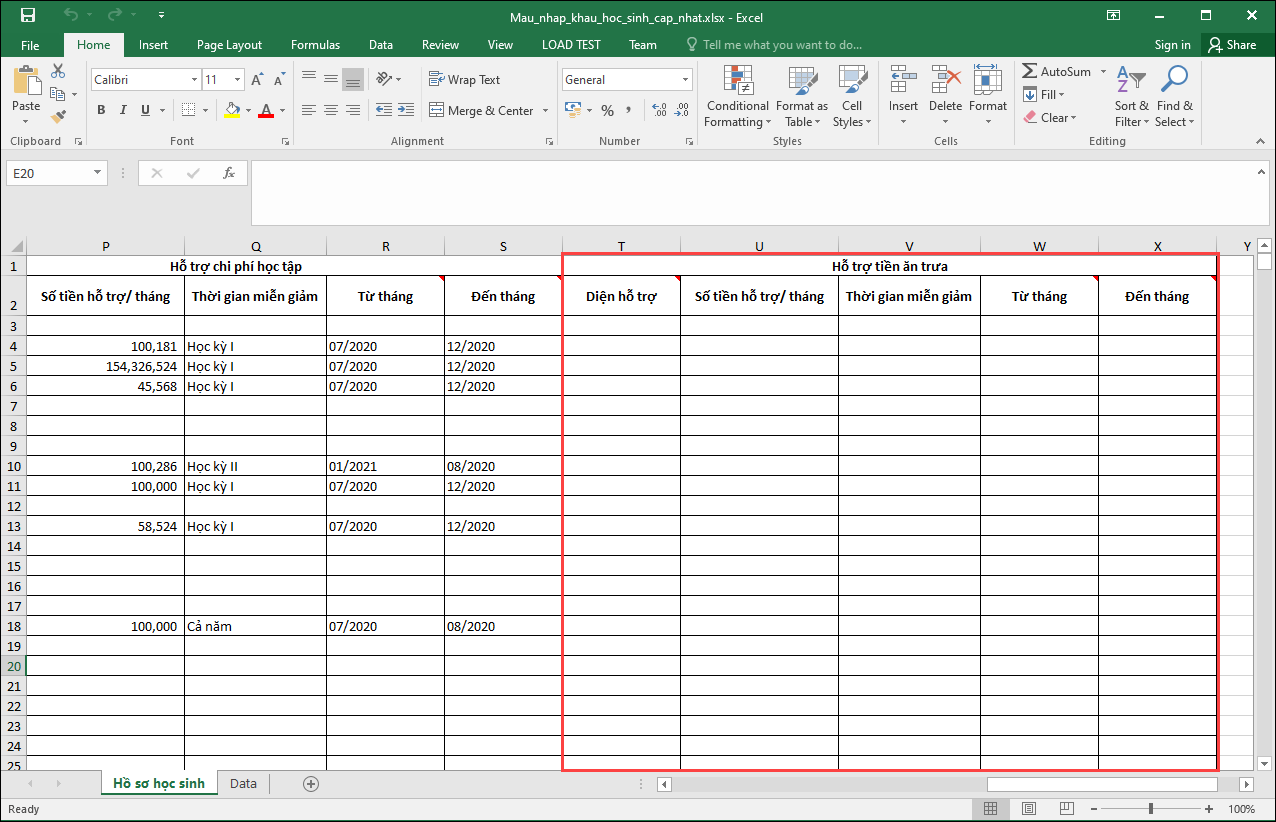This screenshot has width=1276, height=822.
Task: Open the General number format dropdown
Action: [x=686, y=80]
